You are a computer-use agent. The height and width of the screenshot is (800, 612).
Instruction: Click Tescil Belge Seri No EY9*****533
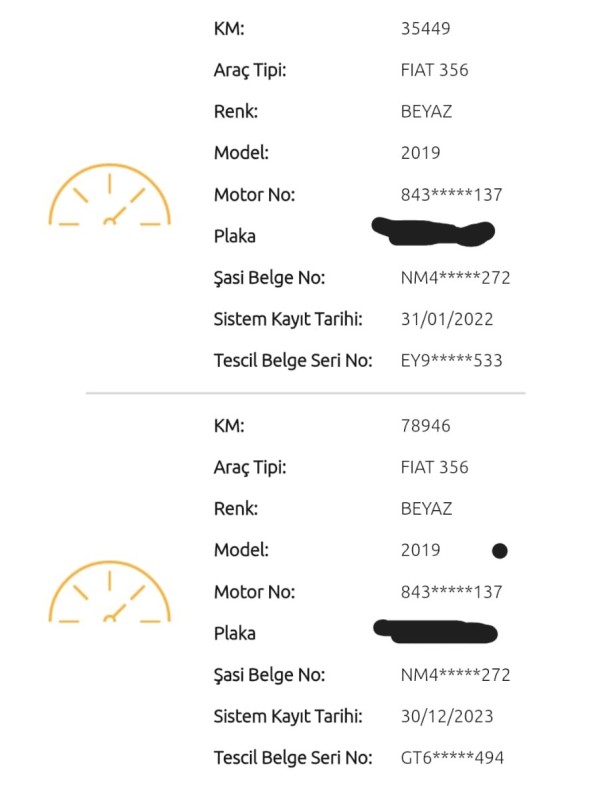click(451, 361)
